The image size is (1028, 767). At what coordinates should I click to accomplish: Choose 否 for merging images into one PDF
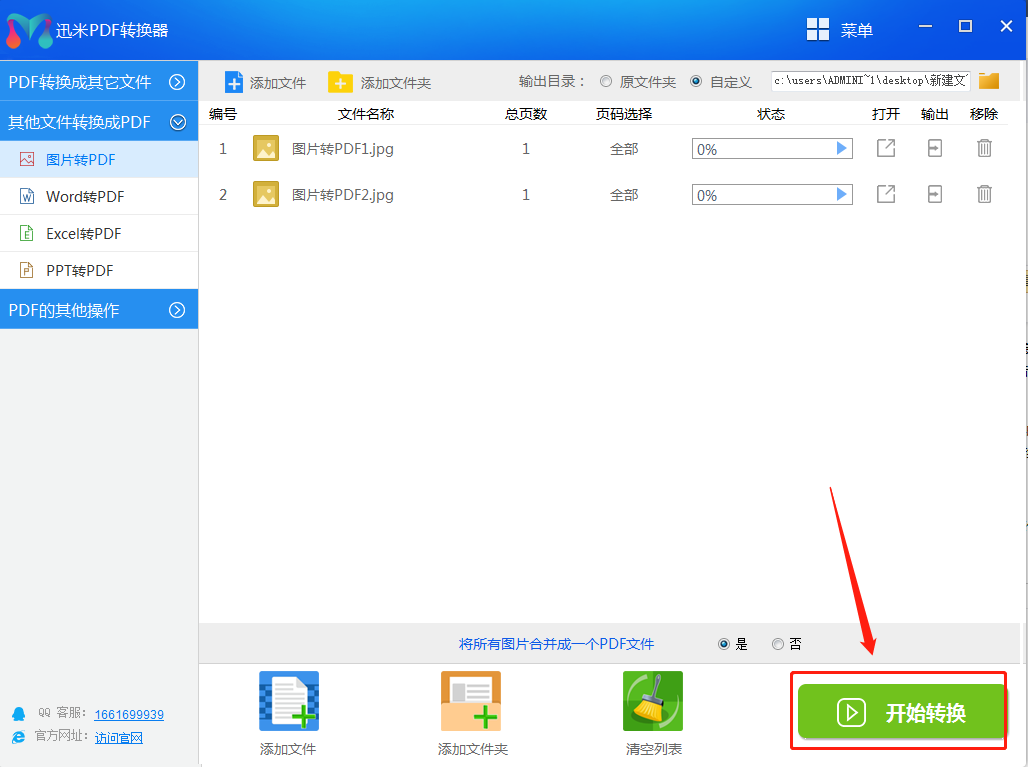tap(778, 644)
